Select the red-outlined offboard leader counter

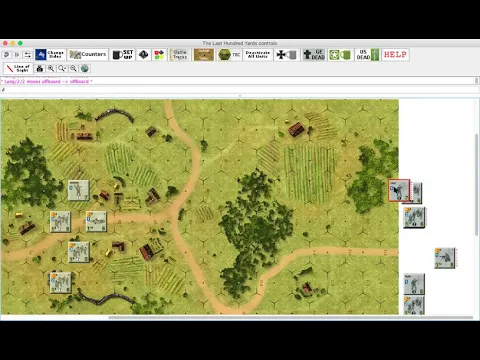399,191
